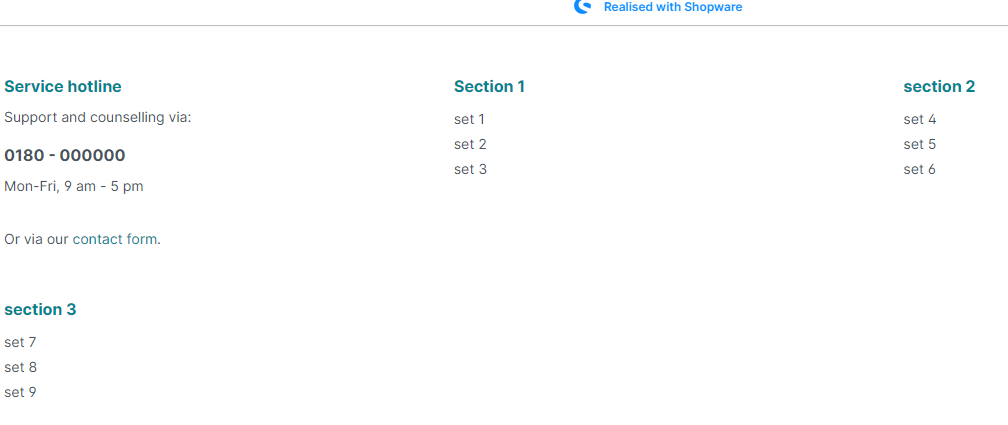This screenshot has height=425, width=1008.
Task: Click the 'Or via our' text
Action: pyautogui.click(x=36, y=239)
